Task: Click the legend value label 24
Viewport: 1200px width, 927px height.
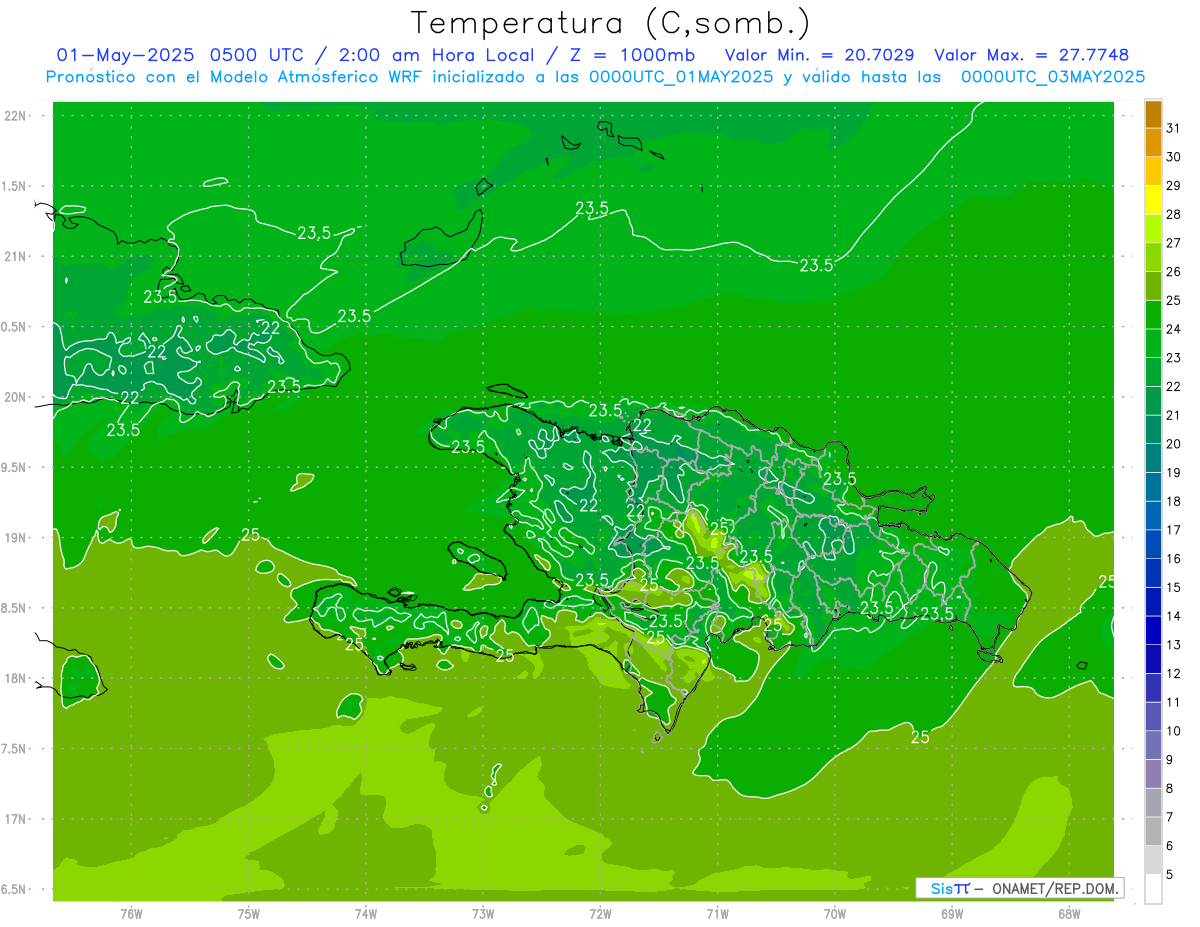Action: (x=1174, y=329)
